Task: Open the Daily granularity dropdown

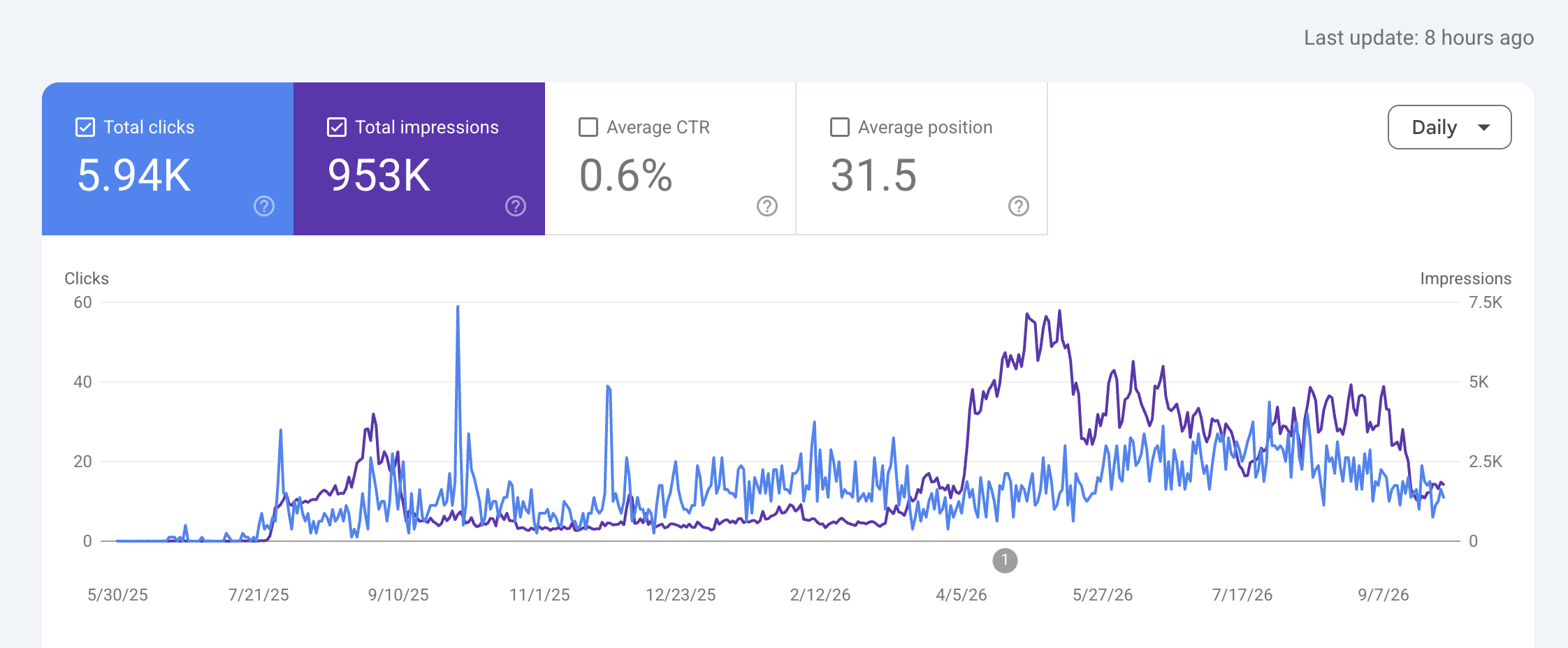Action: click(1450, 127)
